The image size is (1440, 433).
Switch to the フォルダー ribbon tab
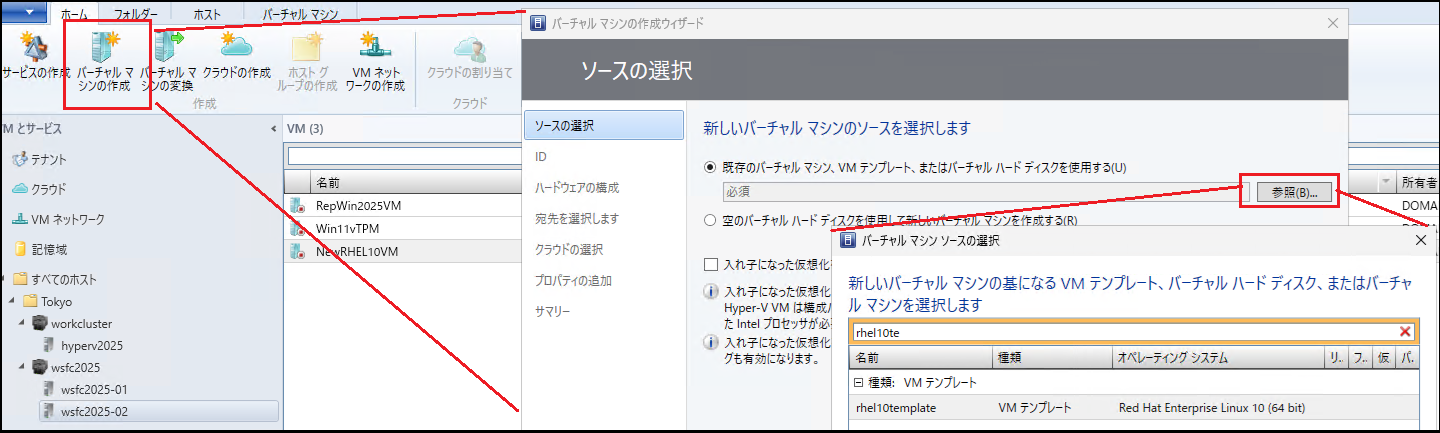135,14
